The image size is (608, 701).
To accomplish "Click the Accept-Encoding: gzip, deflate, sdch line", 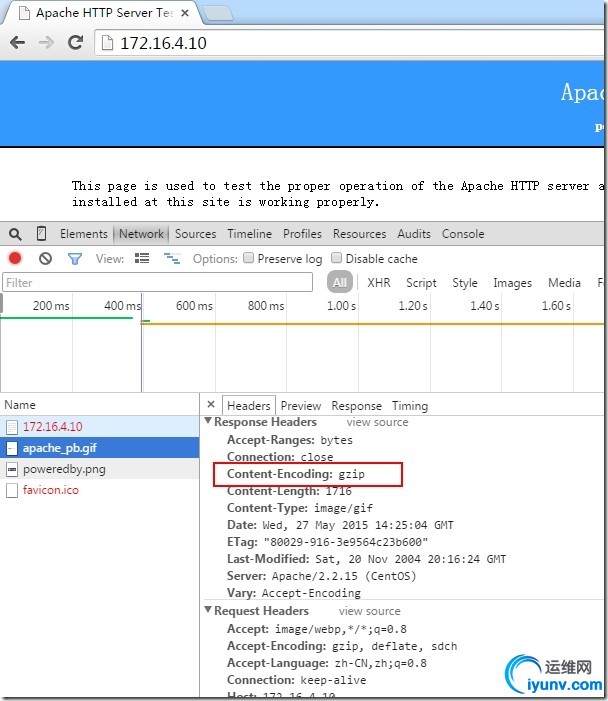I will [x=342, y=646].
